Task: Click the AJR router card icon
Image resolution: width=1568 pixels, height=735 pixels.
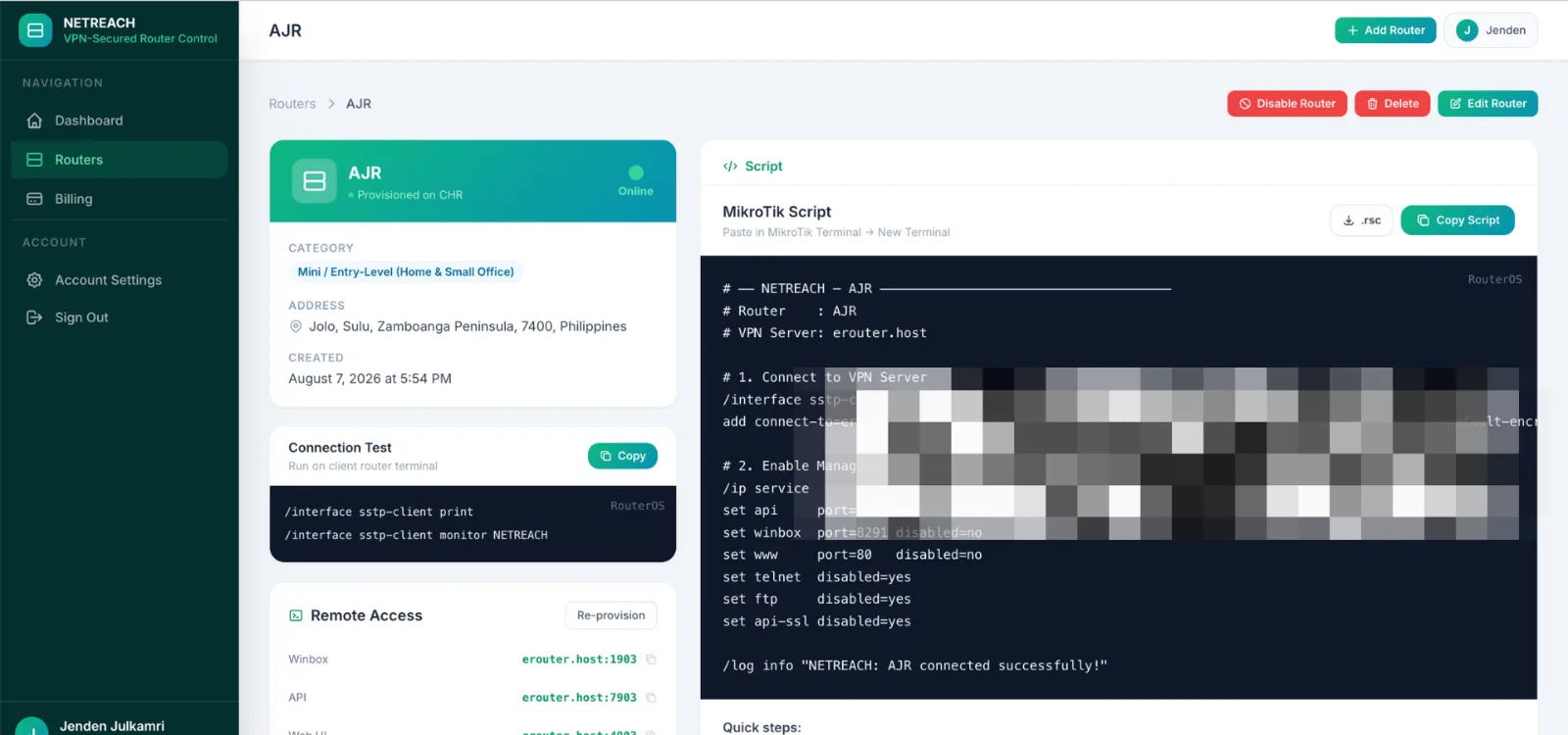Action: click(315, 181)
